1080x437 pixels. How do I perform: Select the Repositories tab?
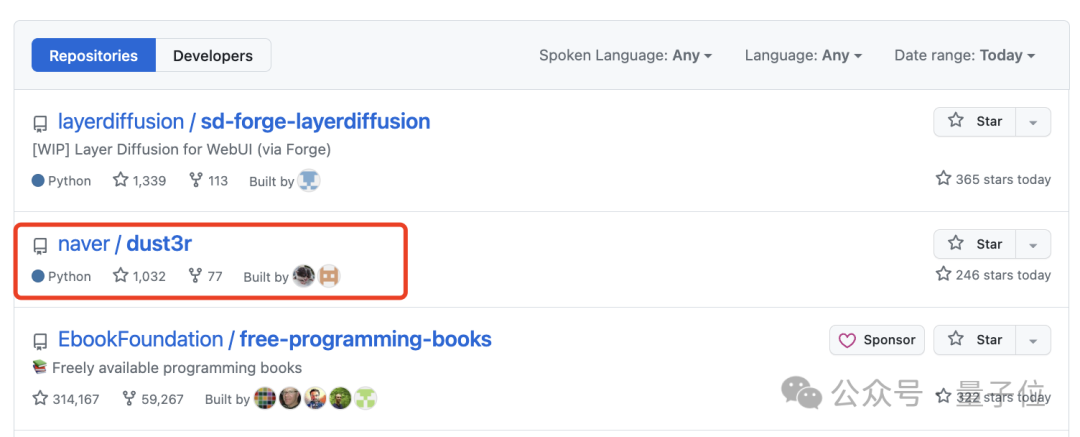94,56
